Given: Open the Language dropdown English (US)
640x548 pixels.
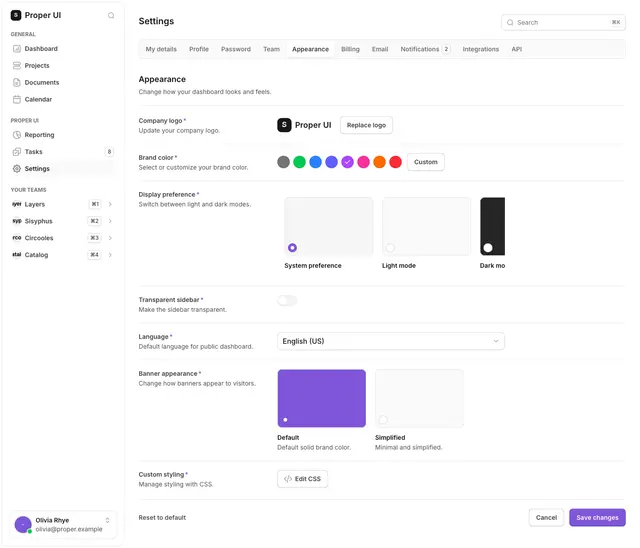Looking at the screenshot, I should [391, 341].
